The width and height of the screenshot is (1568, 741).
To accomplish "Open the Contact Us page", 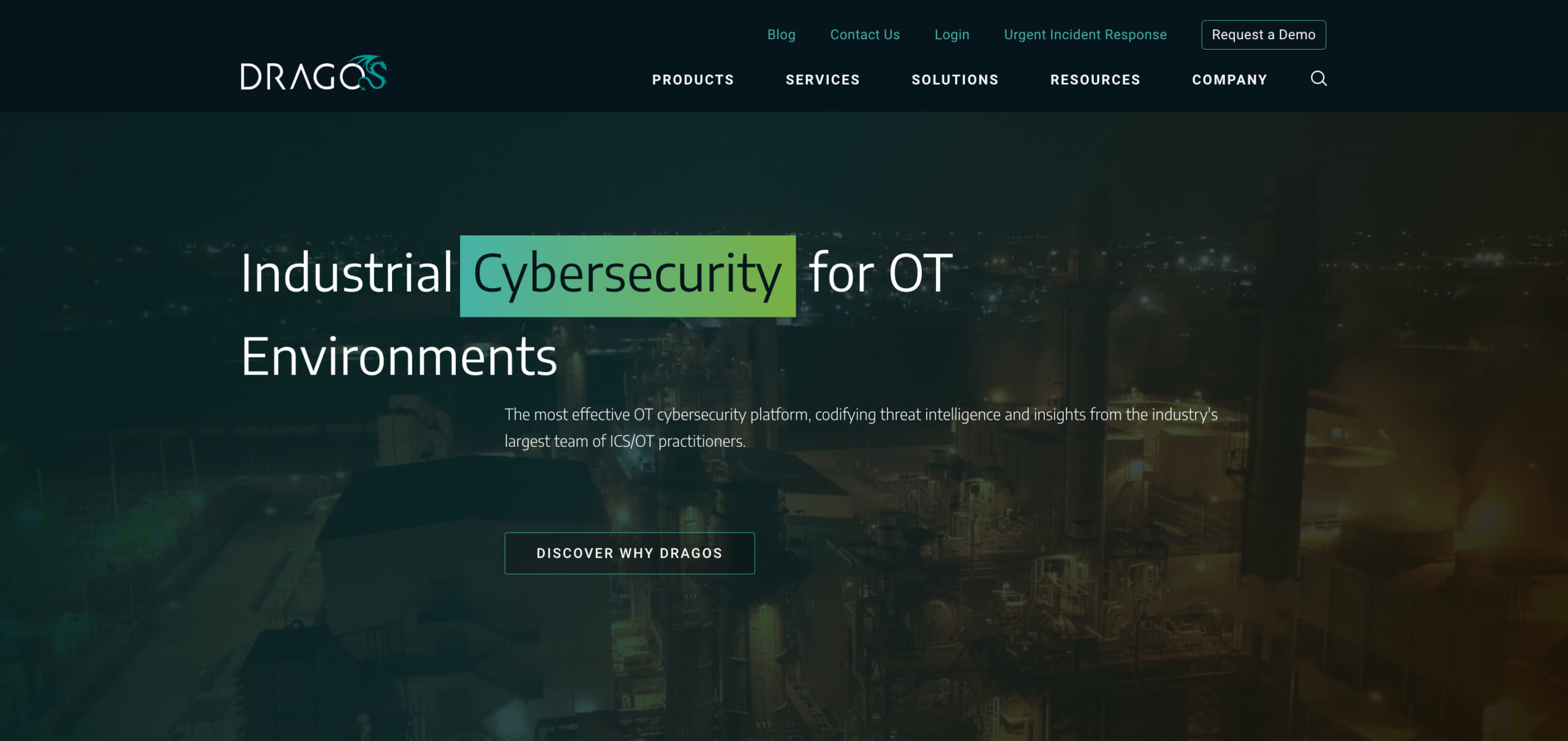I will 864,34.
